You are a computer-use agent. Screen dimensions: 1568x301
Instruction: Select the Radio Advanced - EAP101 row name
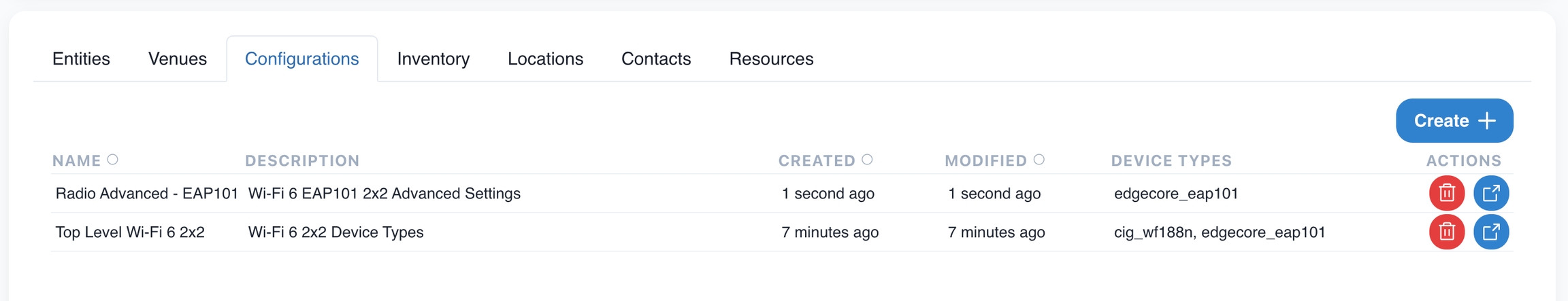pyautogui.click(x=146, y=194)
